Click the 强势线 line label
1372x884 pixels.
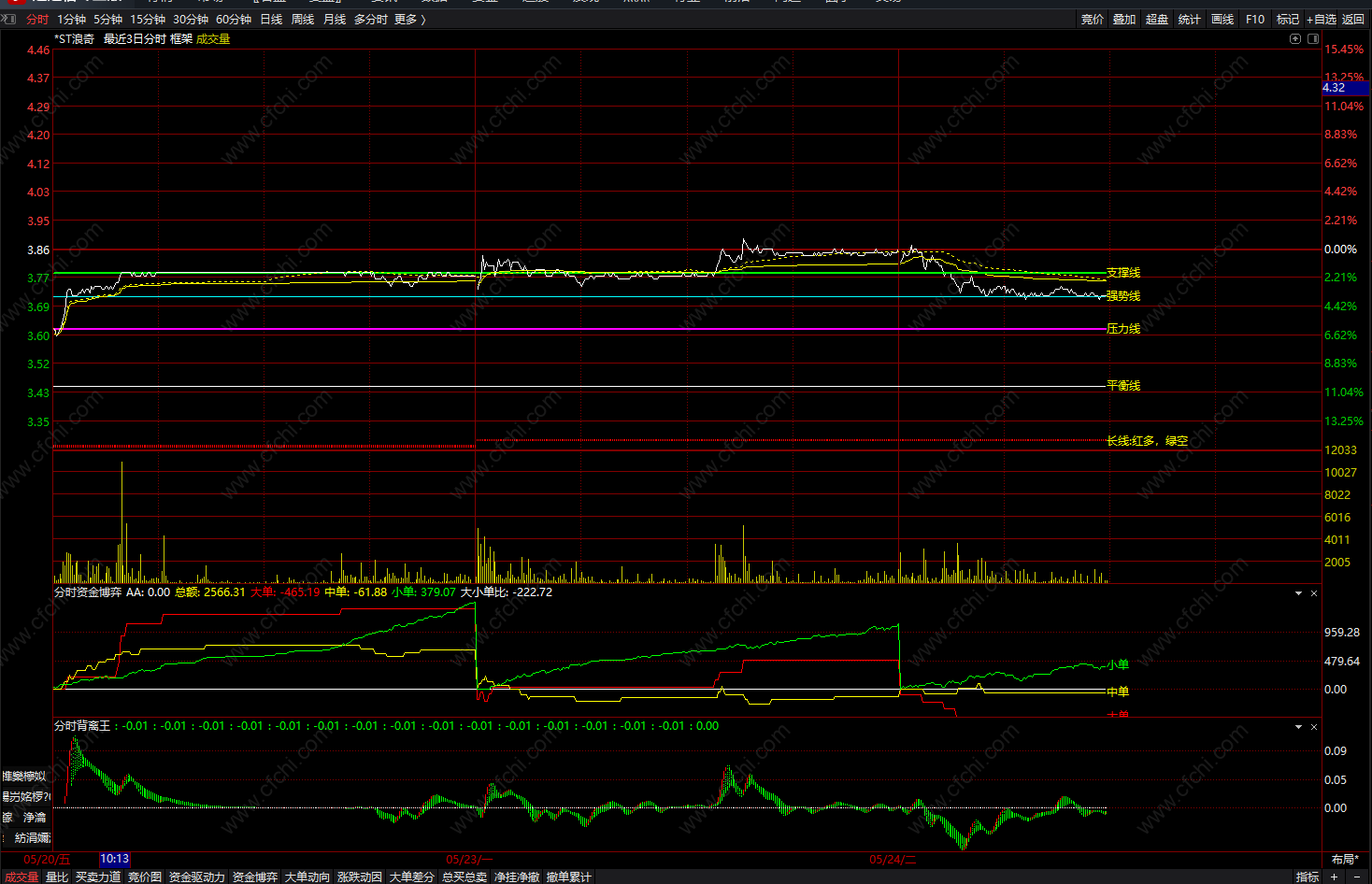1123,296
